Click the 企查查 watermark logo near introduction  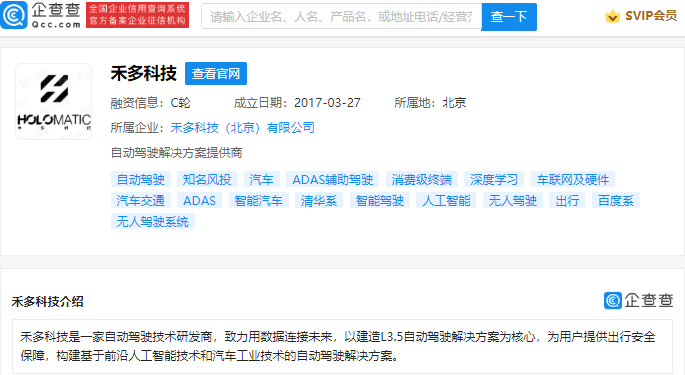[x=638, y=300]
